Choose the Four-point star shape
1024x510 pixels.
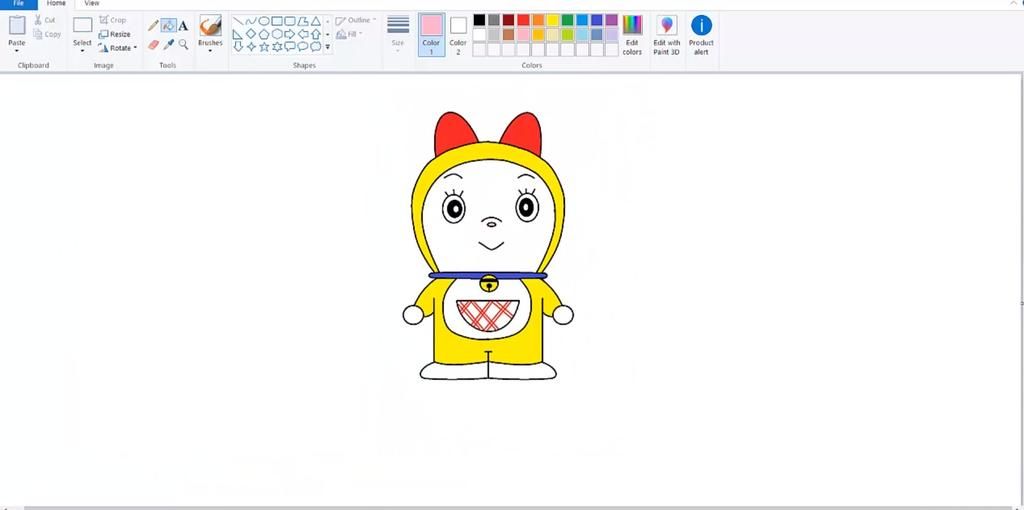251,47
